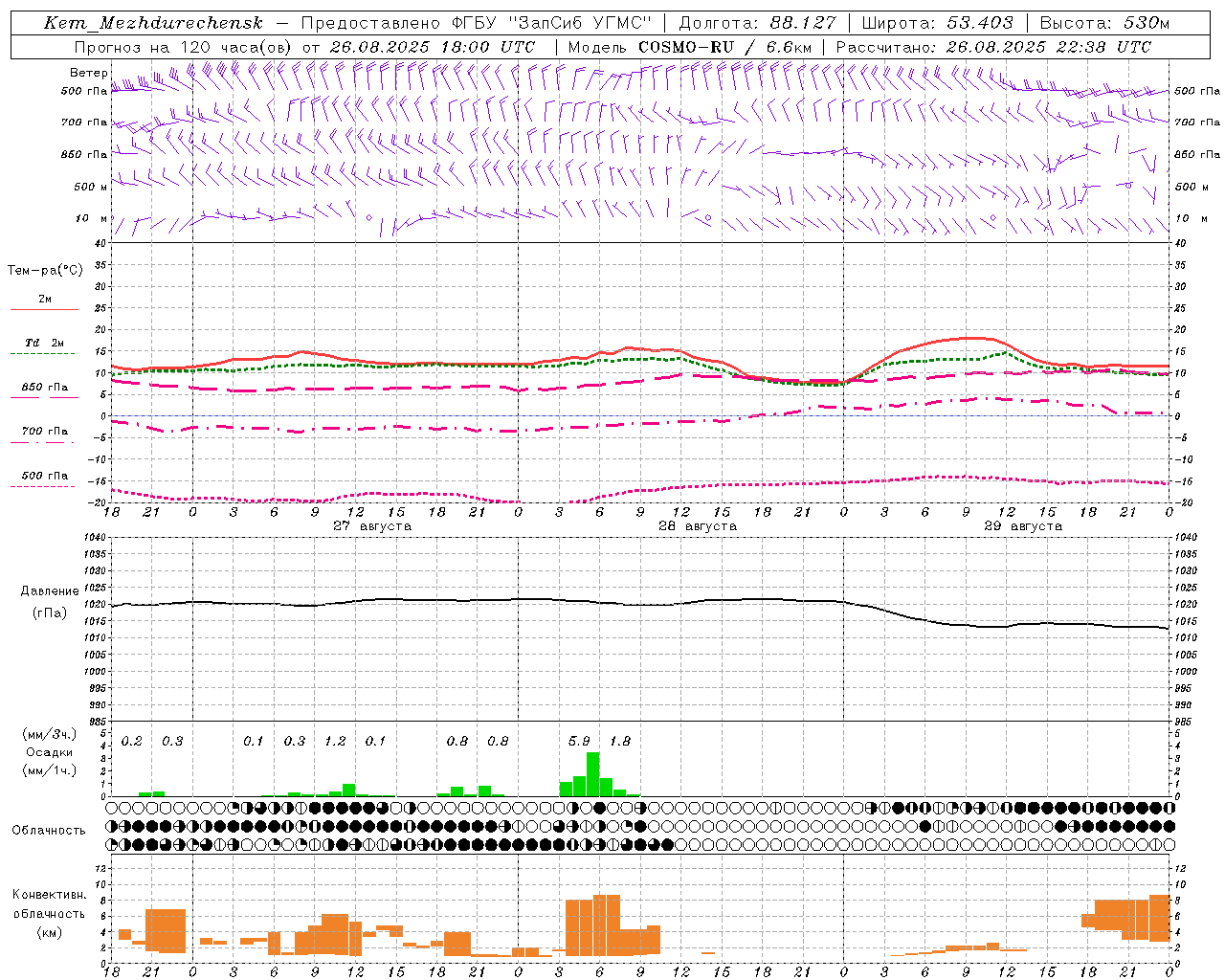Select the 'Модель COSMO-RU / 6.6км' text
1225x980 pixels.
tap(690, 47)
